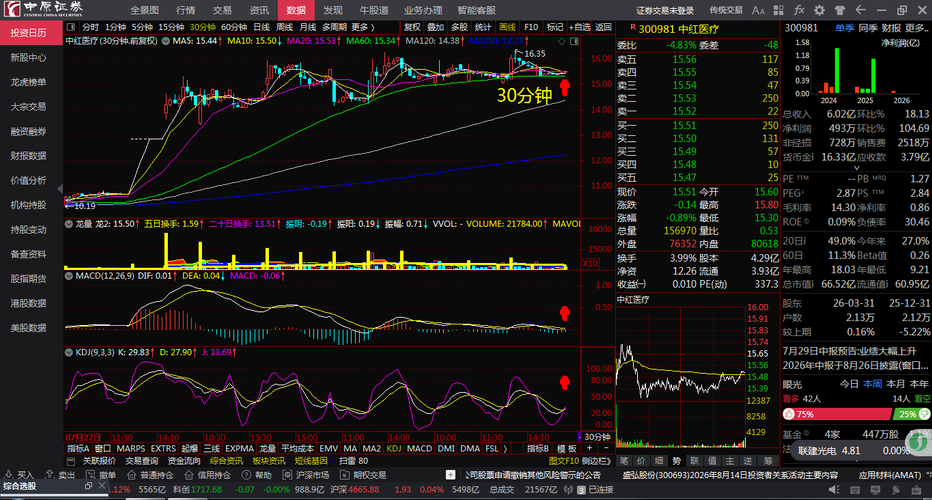This screenshot has width=932, height=500.
Task: Open 普通持仓 holdings
Action: tap(150, 475)
